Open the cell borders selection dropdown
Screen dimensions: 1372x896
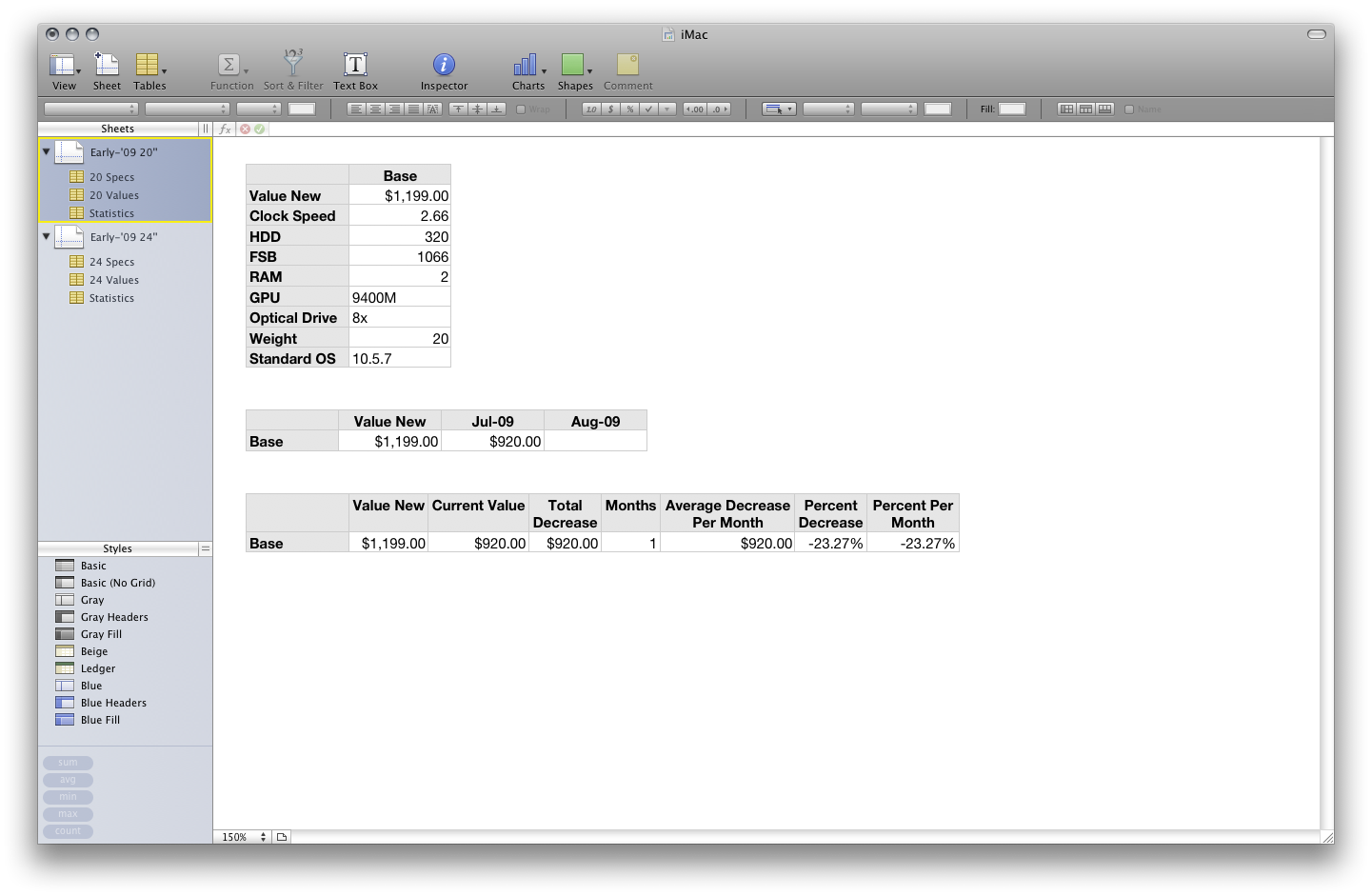click(x=779, y=109)
